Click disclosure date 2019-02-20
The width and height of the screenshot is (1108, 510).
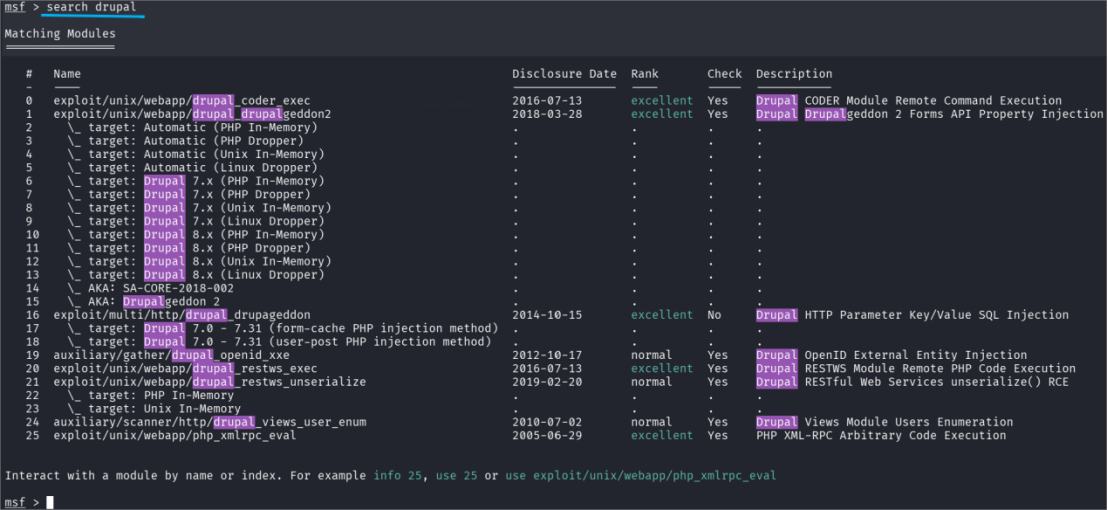pyautogui.click(x=547, y=382)
